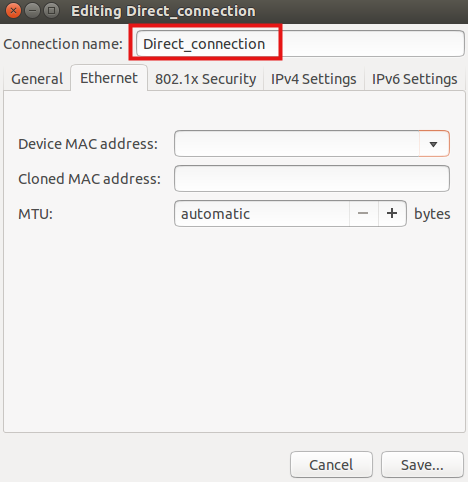Select the Ethernet tab
This screenshot has height=482, width=468.
(x=109, y=78)
